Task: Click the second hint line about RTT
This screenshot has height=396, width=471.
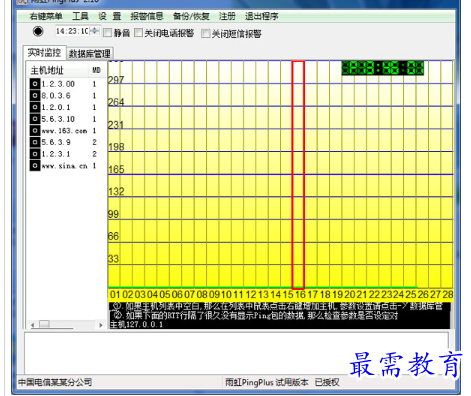Action: (255, 315)
